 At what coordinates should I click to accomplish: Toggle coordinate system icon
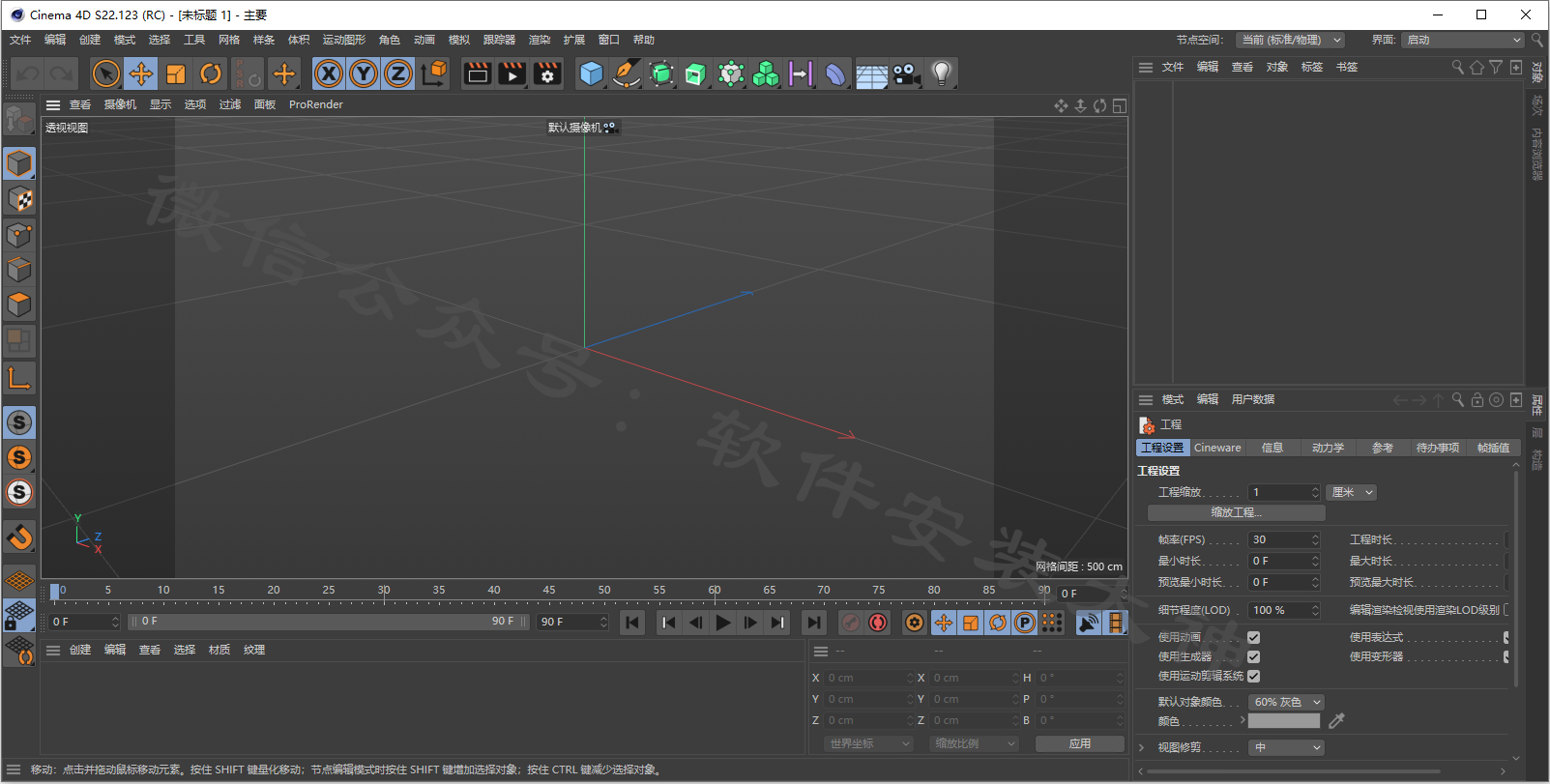coord(434,73)
